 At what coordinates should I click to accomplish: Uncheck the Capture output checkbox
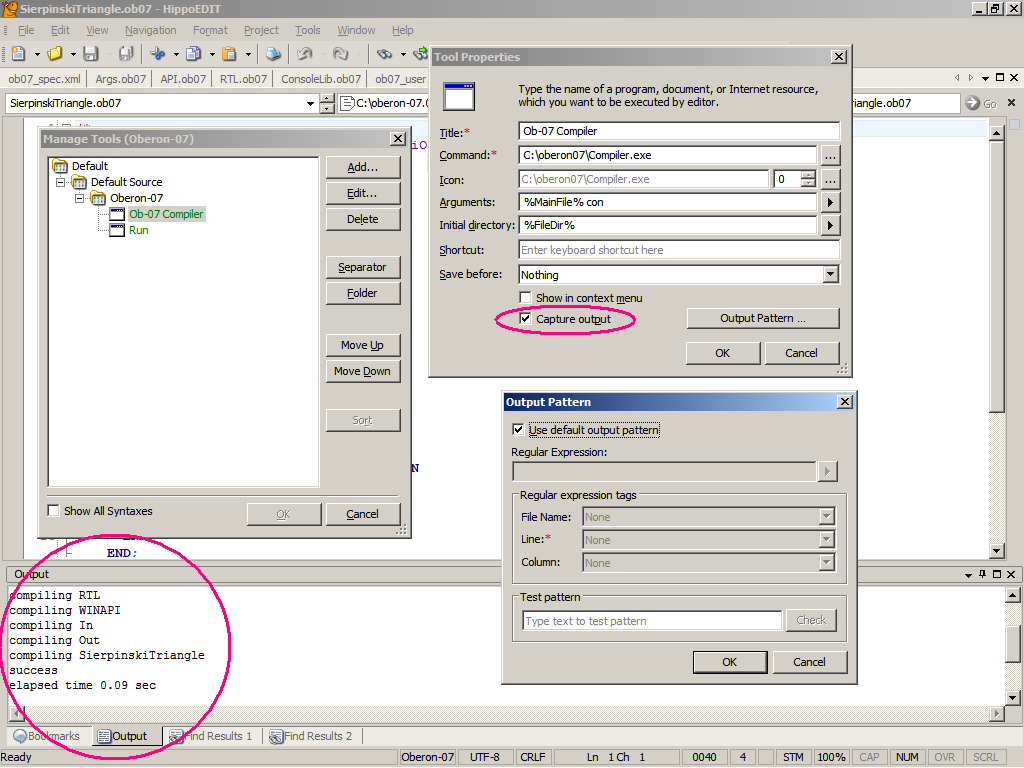click(526, 319)
